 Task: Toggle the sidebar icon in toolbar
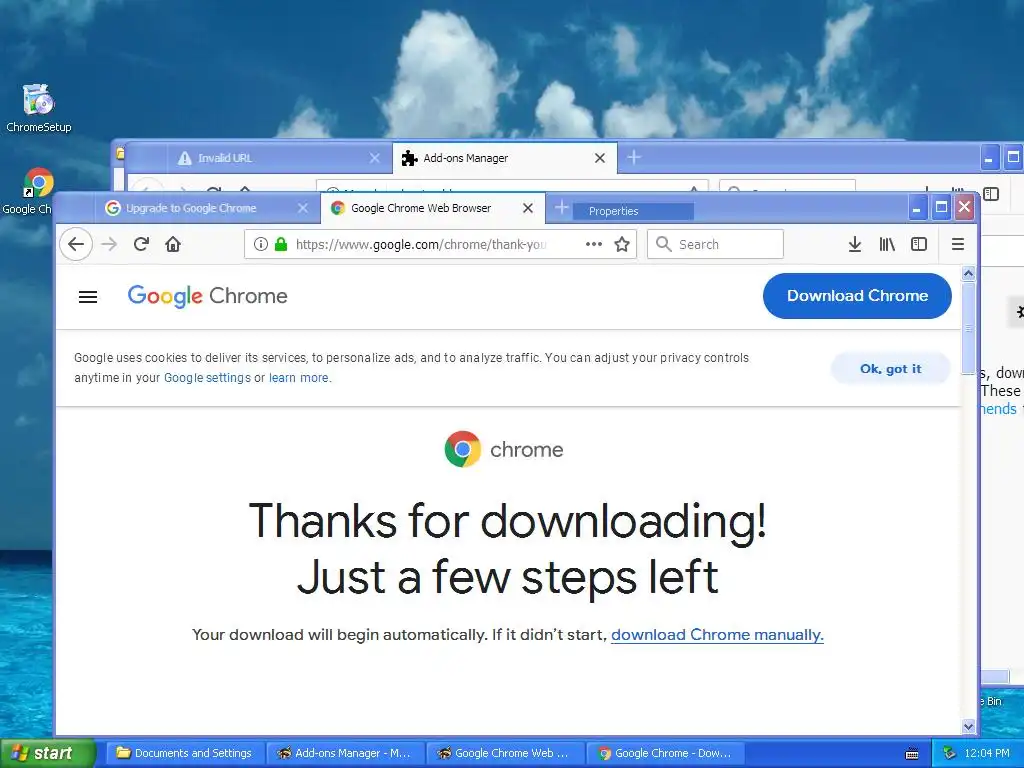pos(919,244)
